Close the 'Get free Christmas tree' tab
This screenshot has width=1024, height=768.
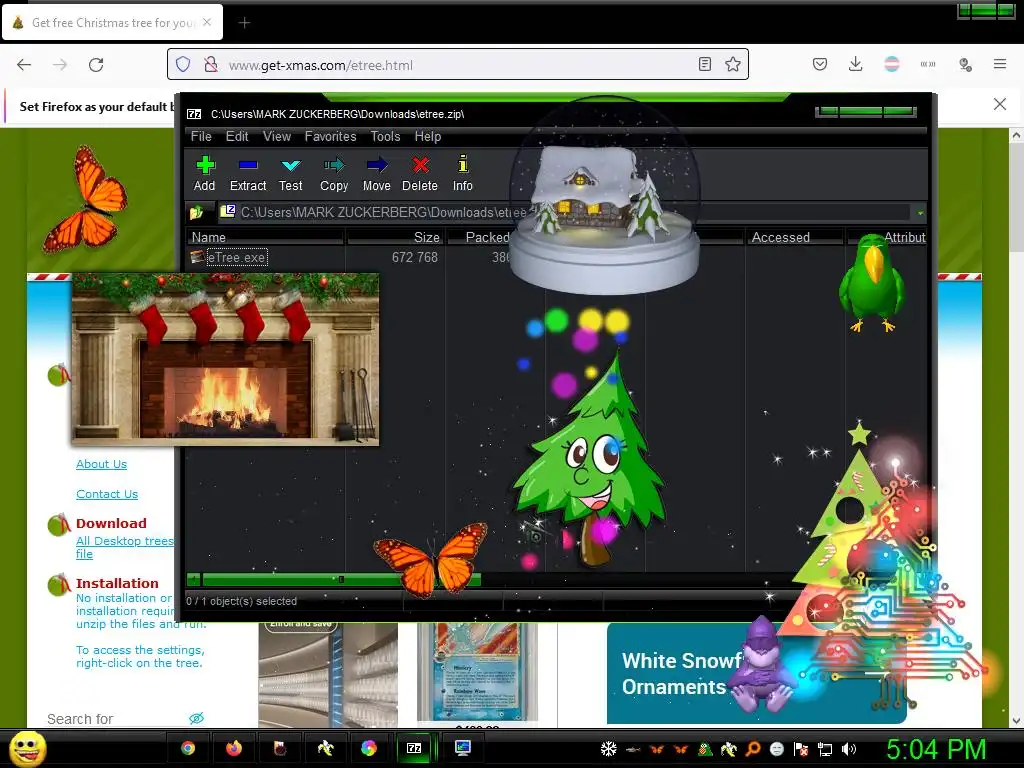pyautogui.click(x=207, y=22)
